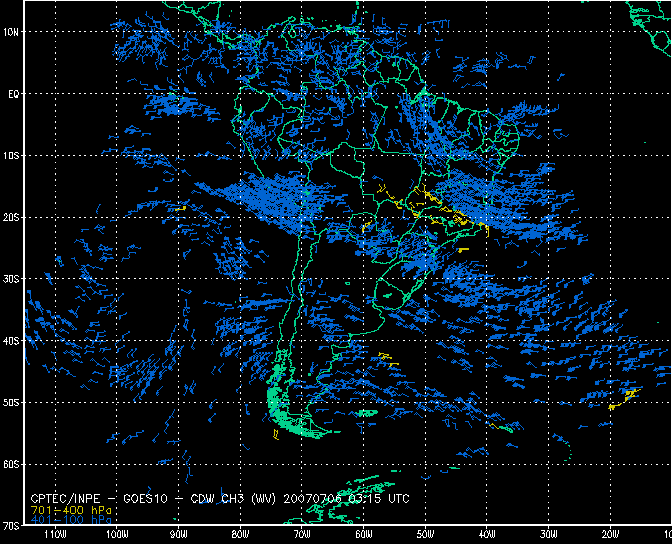Click the 60S latitude label
The height and width of the screenshot is (544, 672).
[12, 465]
